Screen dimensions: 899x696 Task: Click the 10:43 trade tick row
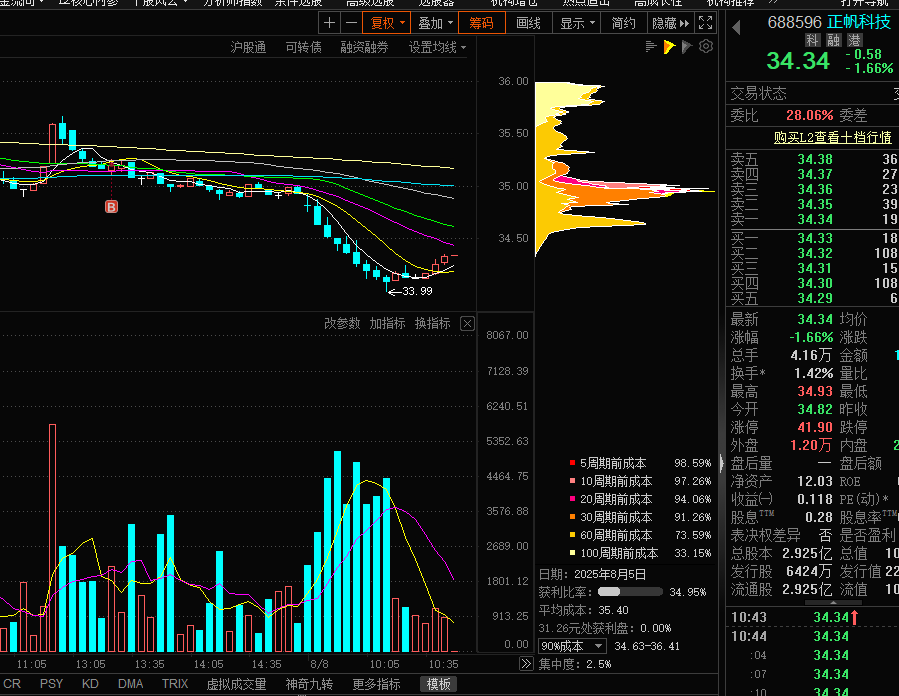coord(814,617)
